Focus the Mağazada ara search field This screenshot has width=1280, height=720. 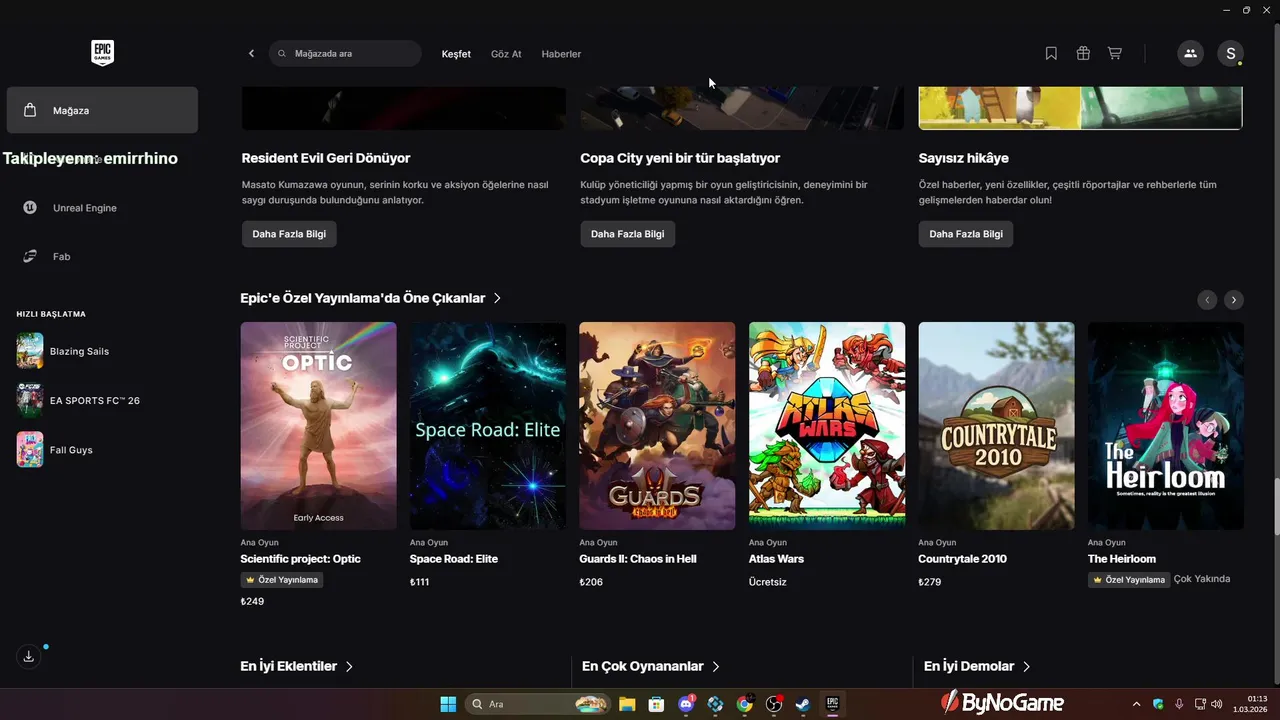pos(345,54)
